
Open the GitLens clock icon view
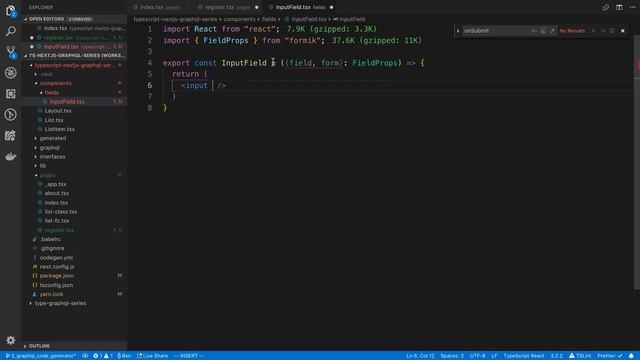click(x=11, y=115)
